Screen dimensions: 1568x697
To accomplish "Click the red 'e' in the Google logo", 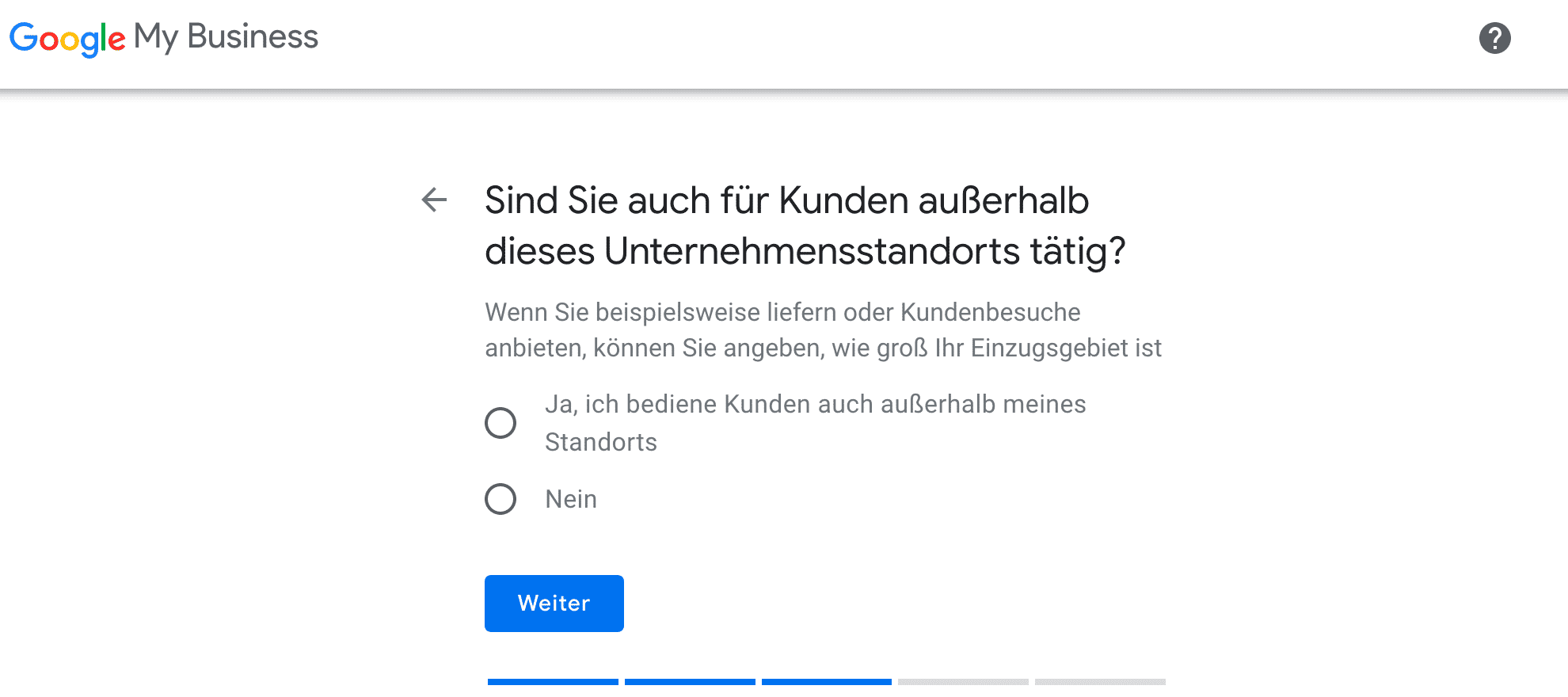I will click(x=116, y=40).
